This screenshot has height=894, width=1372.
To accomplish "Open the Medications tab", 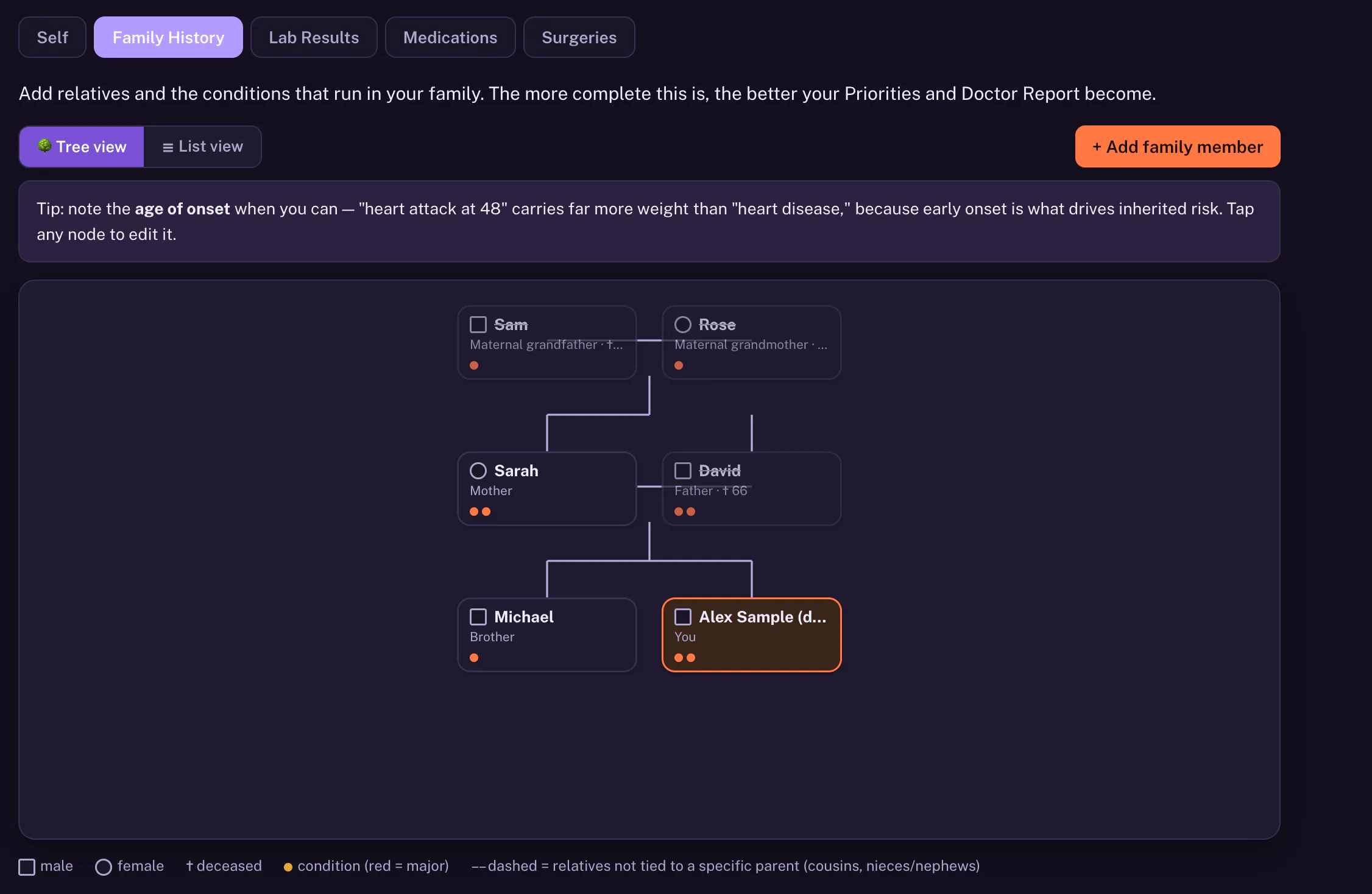I will 450,37.
